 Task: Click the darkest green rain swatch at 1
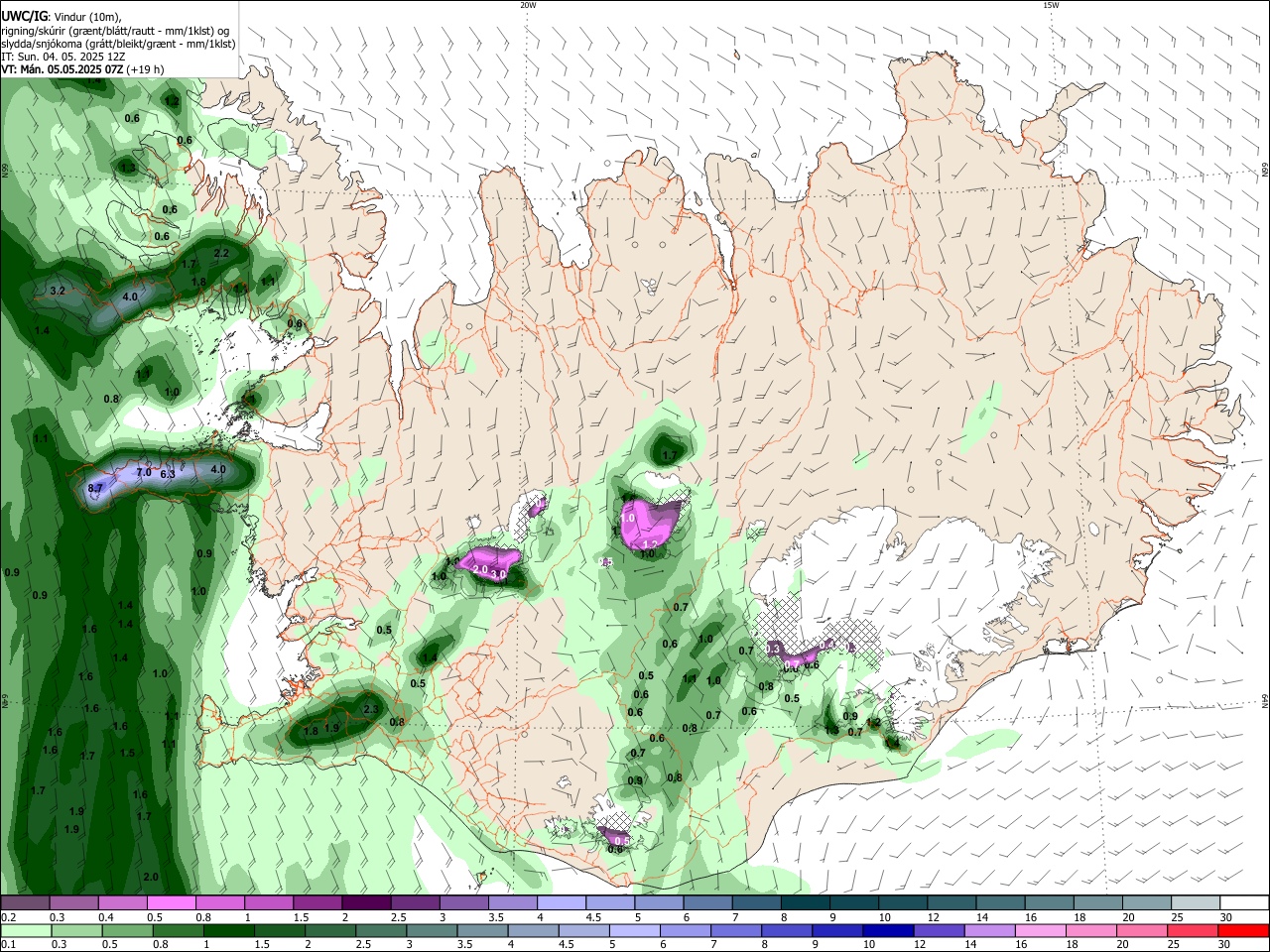pos(227,930)
